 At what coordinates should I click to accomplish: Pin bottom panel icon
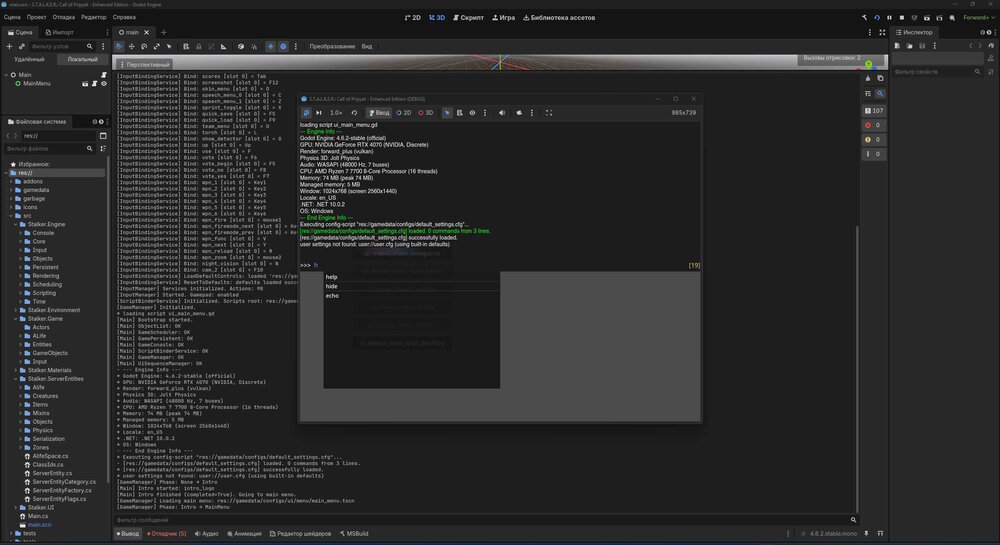coord(866,534)
